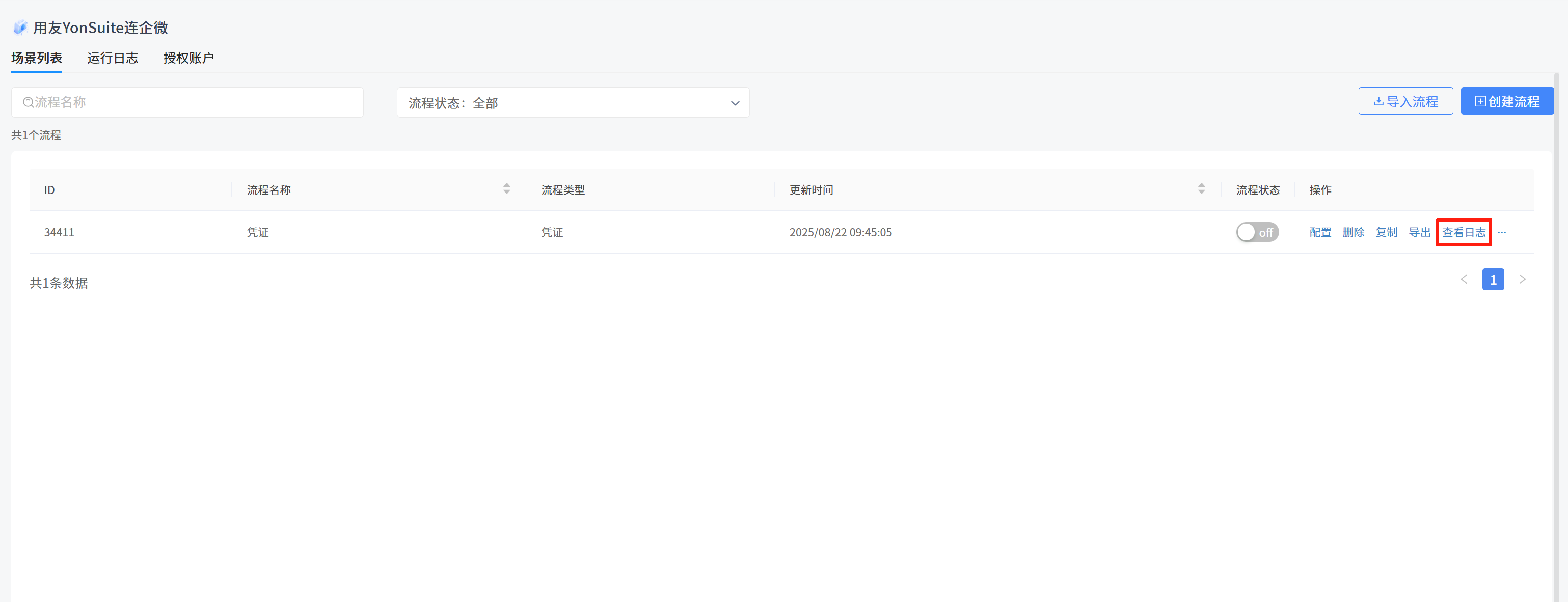
Task: Switch to 场景列表 tab
Action: click(37, 58)
